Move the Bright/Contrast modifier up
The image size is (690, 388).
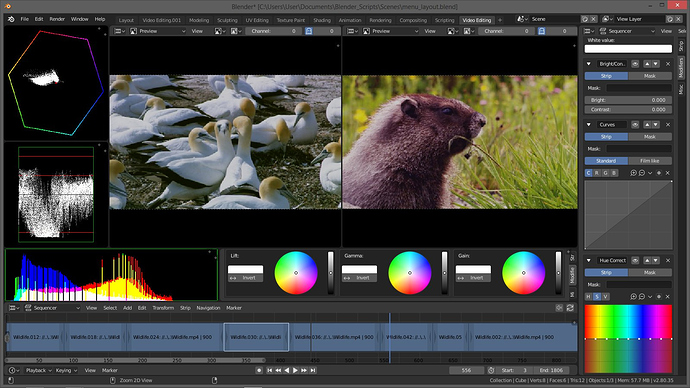[x=647, y=64]
